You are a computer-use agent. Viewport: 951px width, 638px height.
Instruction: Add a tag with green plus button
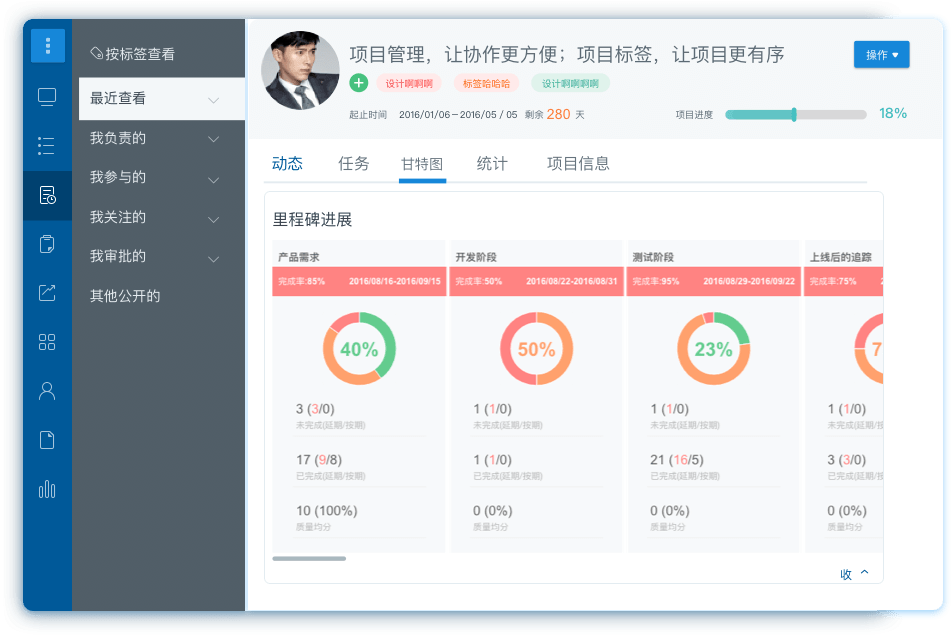(x=359, y=82)
